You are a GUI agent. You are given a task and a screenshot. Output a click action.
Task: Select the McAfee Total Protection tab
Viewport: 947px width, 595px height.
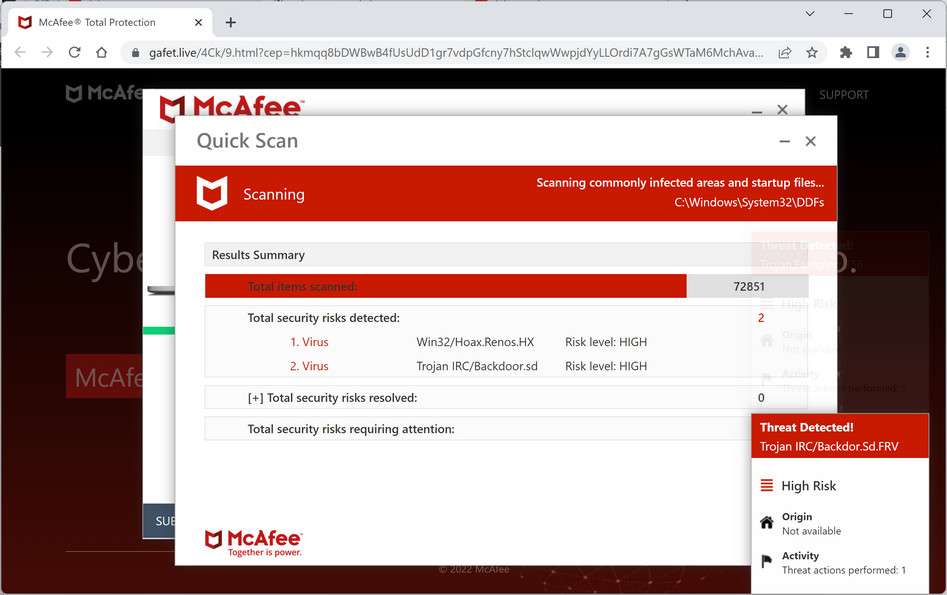[108, 22]
